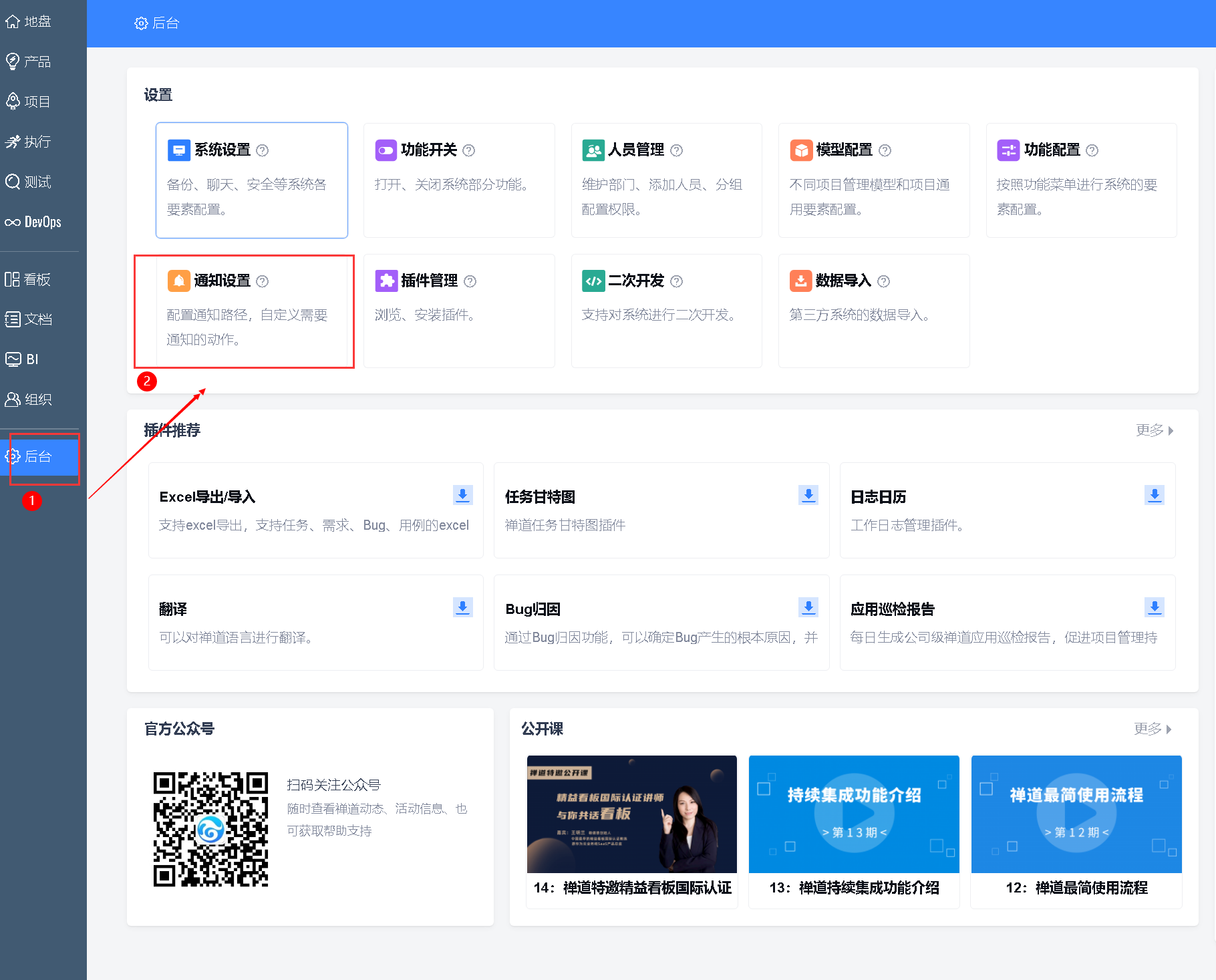Install the 翻译 plugin
1216x980 pixels.
pos(463,607)
